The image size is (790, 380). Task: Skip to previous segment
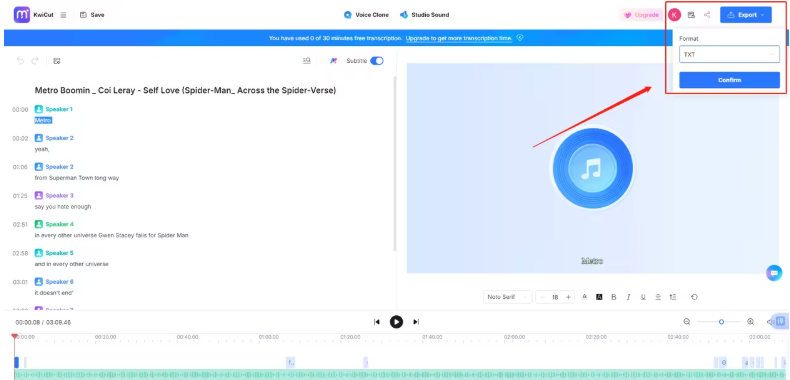376,322
